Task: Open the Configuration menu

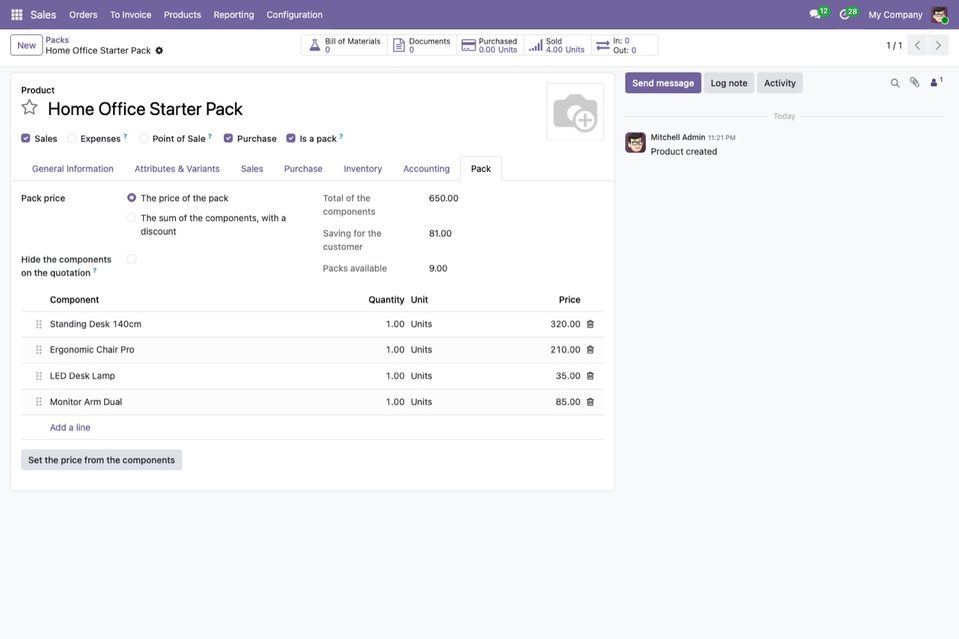Action: pos(294,15)
